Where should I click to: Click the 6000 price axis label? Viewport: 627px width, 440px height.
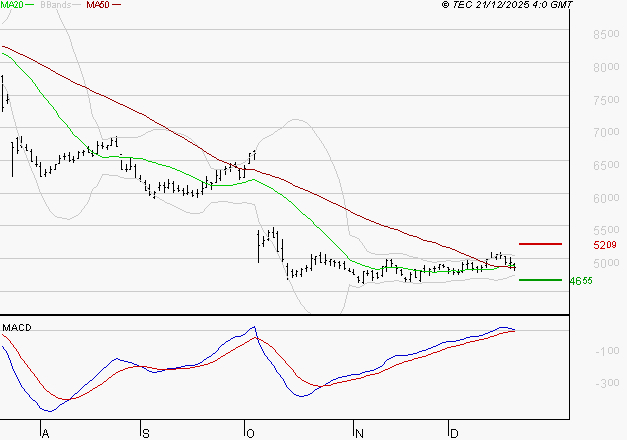(606, 198)
